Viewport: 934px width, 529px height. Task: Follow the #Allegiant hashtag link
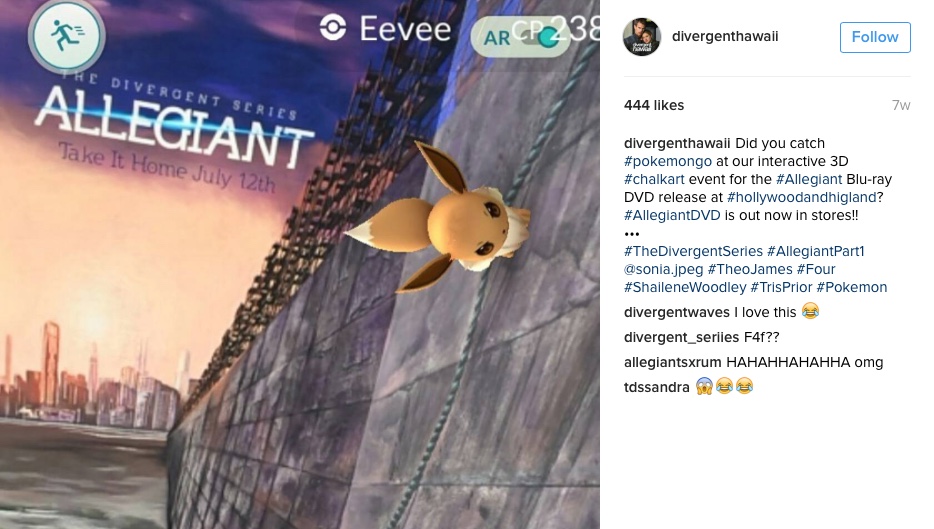(x=809, y=179)
